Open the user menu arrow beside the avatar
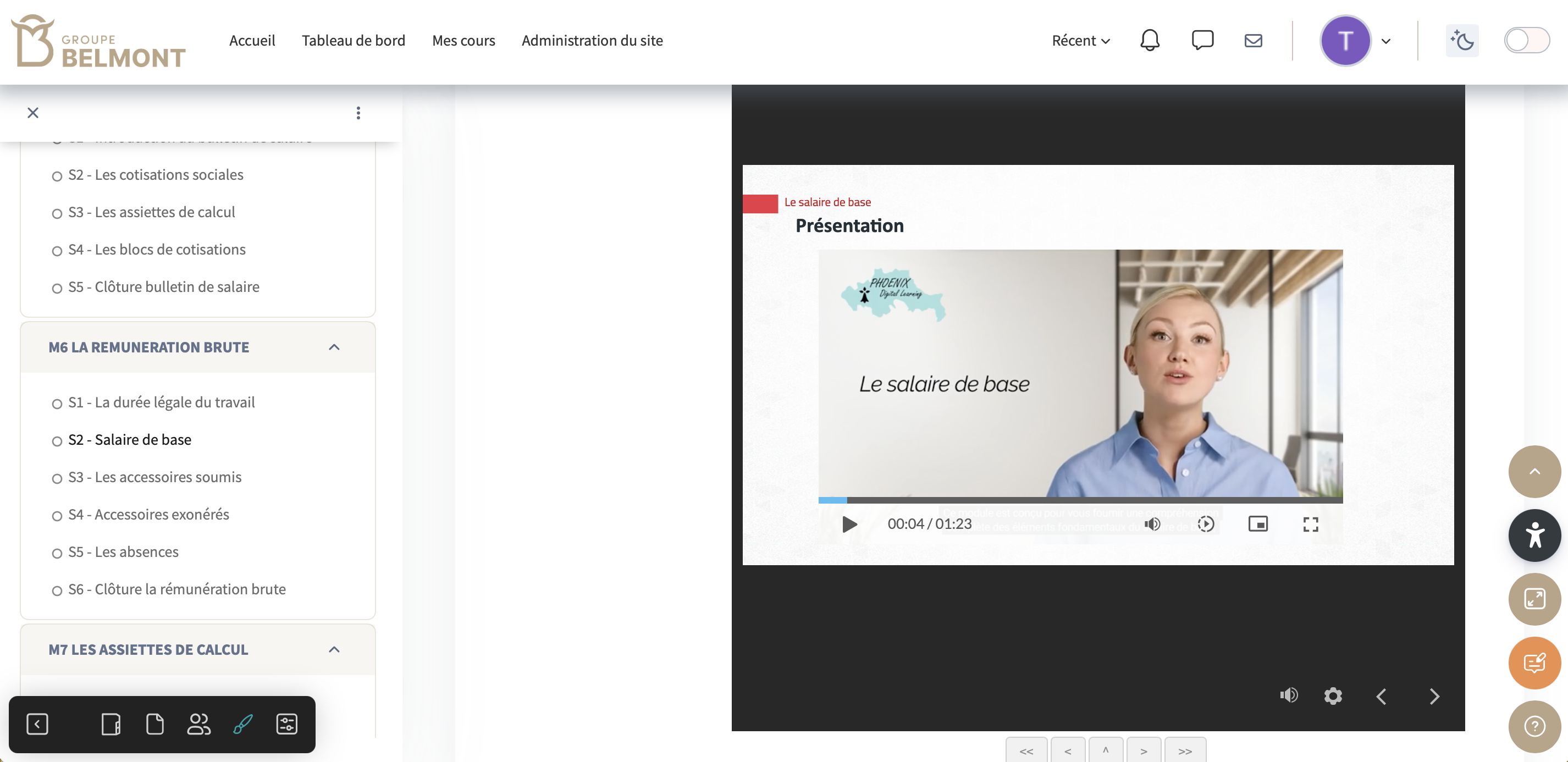 tap(1386, 41)
